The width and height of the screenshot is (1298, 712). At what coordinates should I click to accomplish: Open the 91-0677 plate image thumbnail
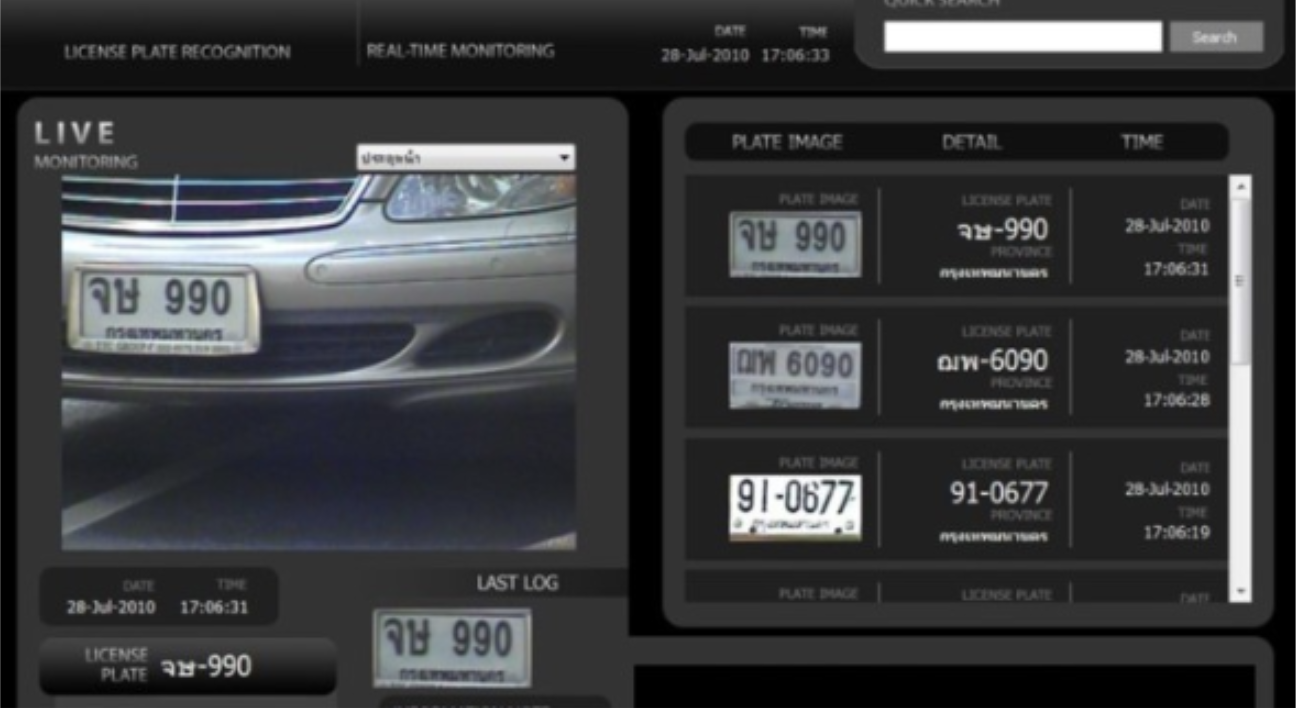pyautogui.click(x=795, y=507)
